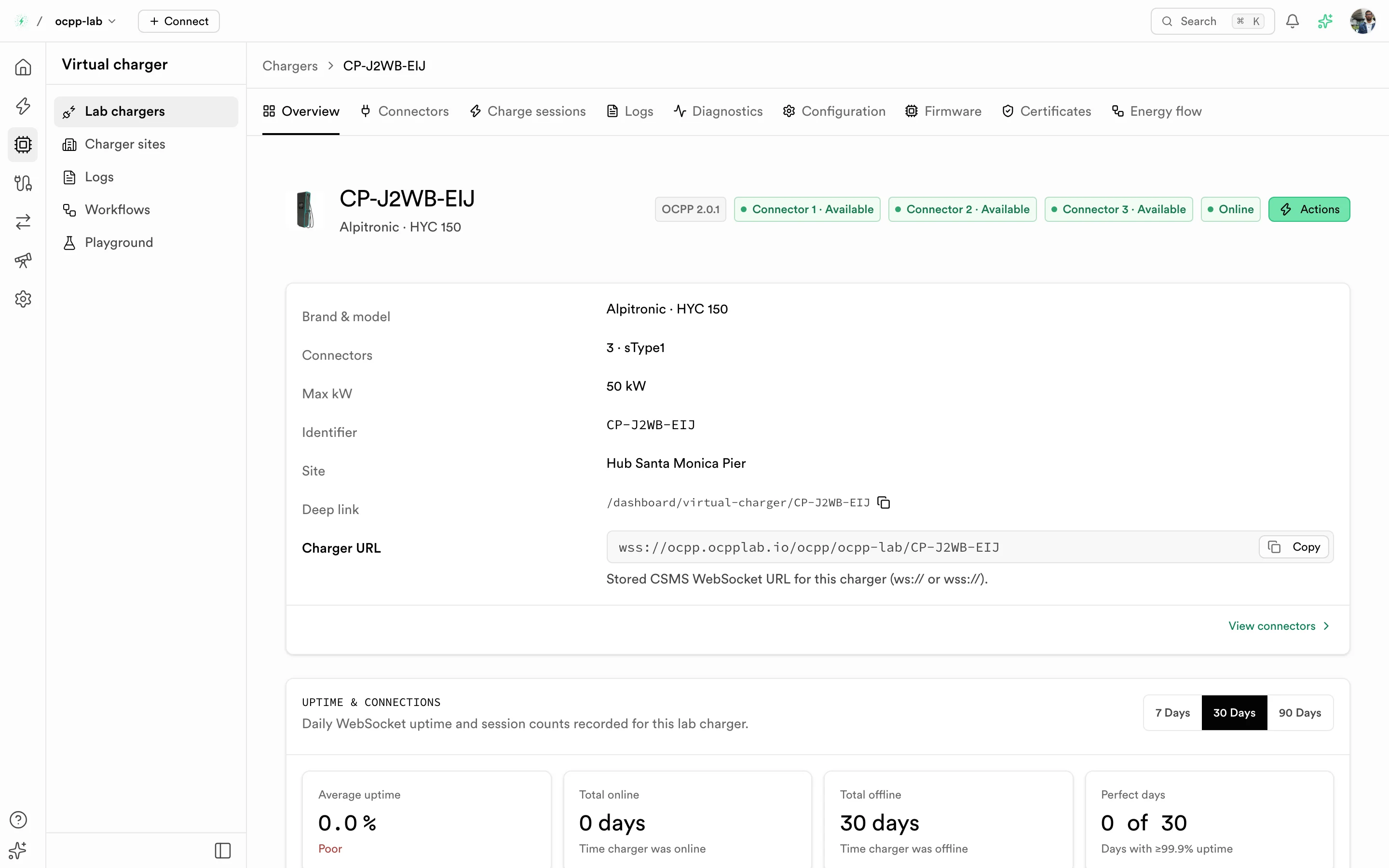
Task: Click the sparkle AI icon at bottom-left
Action: point(18,850)
